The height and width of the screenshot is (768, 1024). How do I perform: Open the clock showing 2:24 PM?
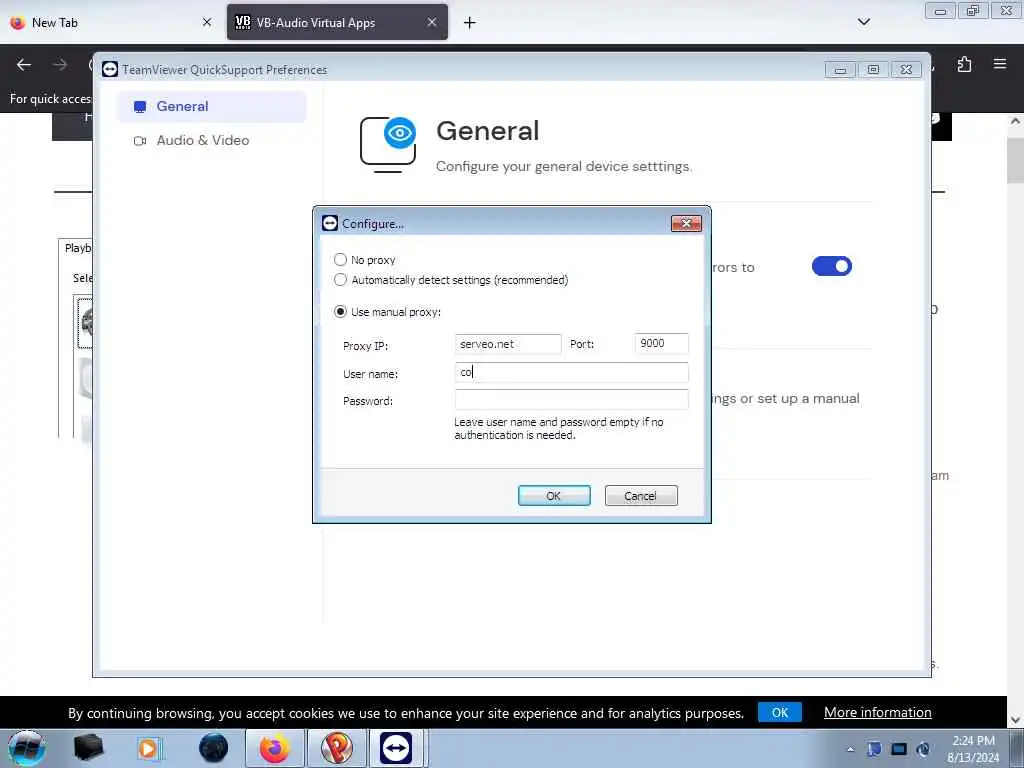(x=973, y=749)
